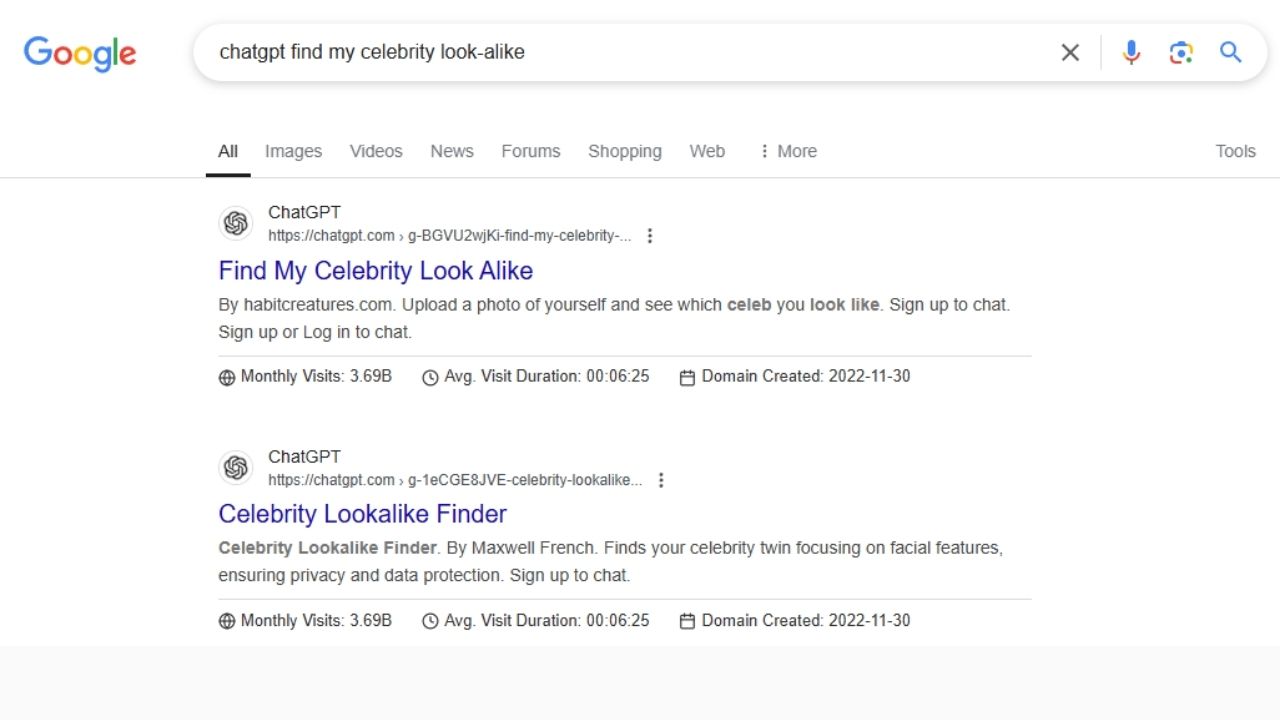Switch to the All tab

(x=228, y=151)
